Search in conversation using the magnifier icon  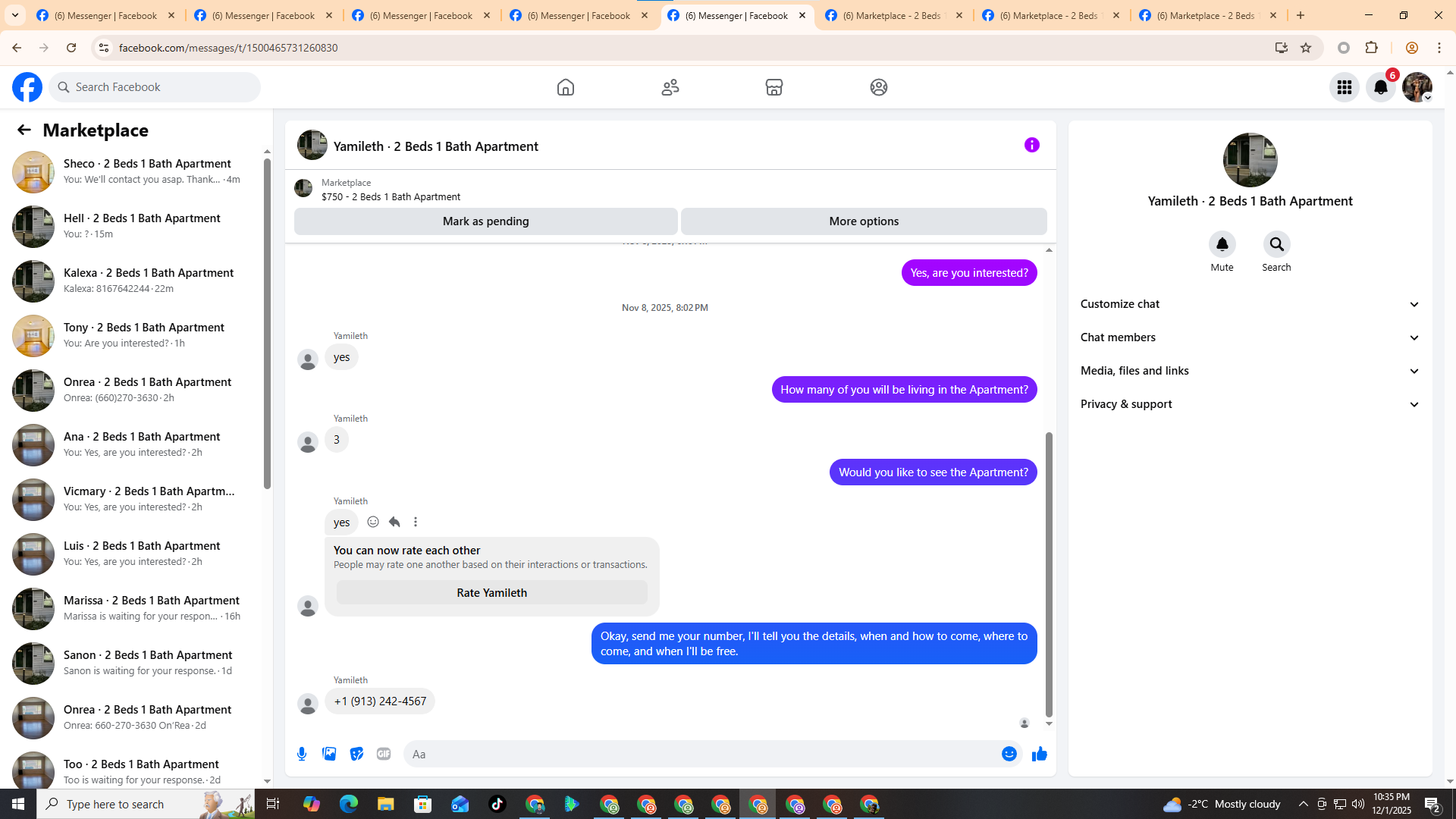(x=1277, y=244)
